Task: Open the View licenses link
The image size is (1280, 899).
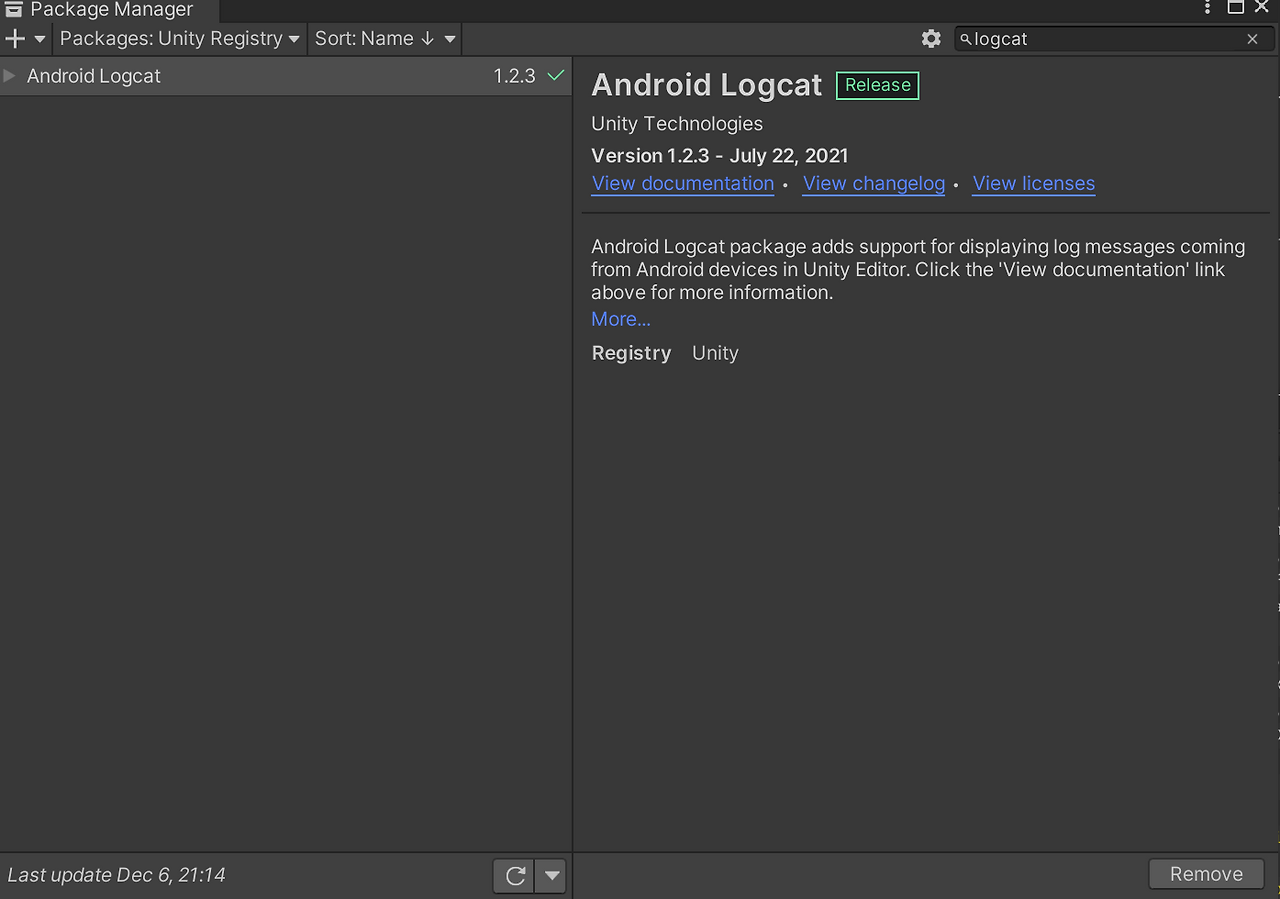Action: (1034, 184)
